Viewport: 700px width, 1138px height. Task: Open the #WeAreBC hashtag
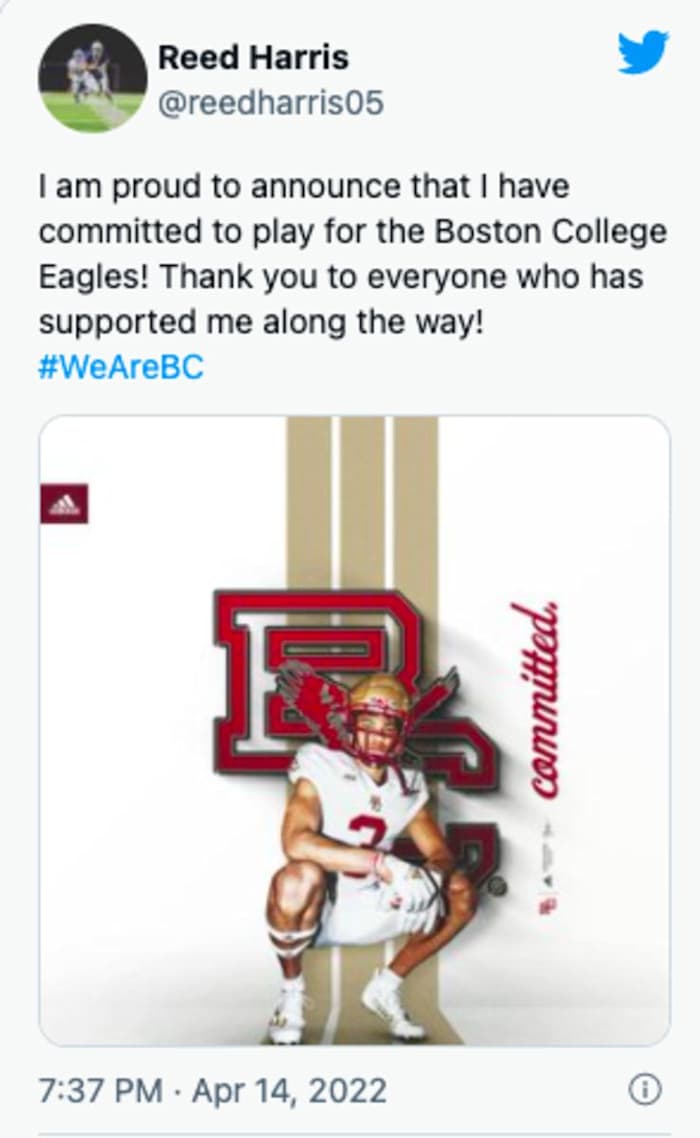(120, 366)
